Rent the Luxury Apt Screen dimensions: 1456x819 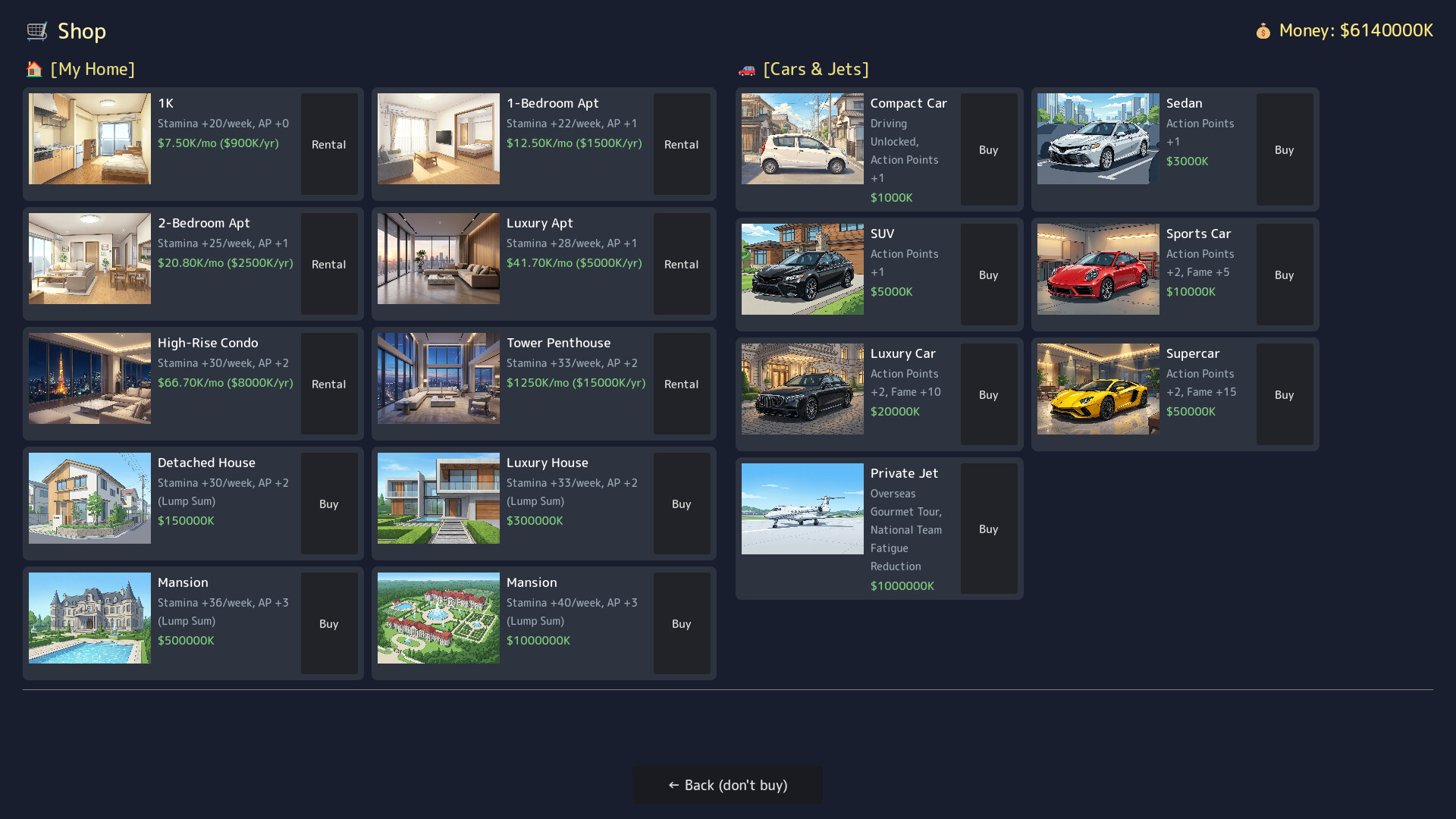[681, 264]
